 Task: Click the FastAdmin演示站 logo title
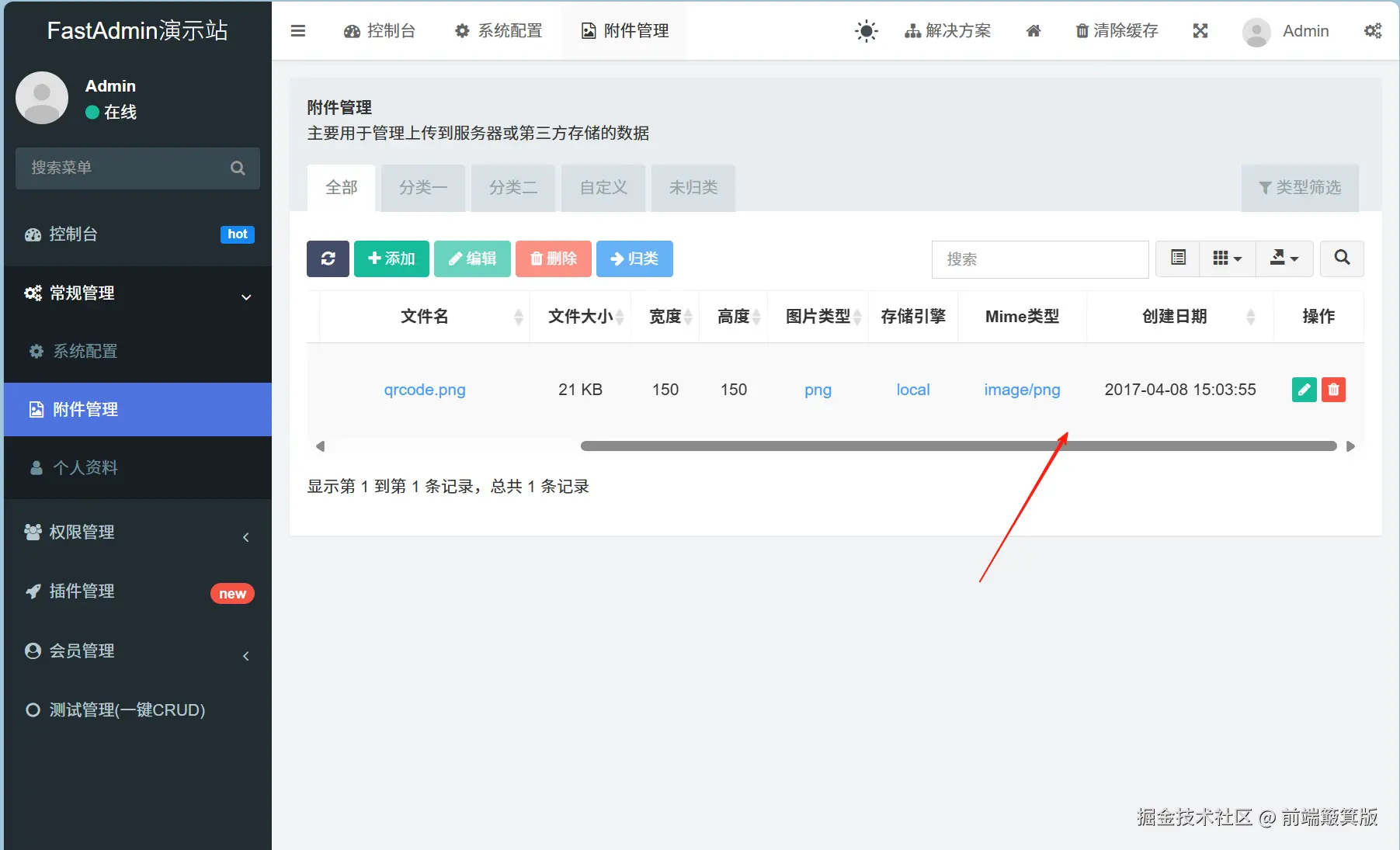[137, 30]
